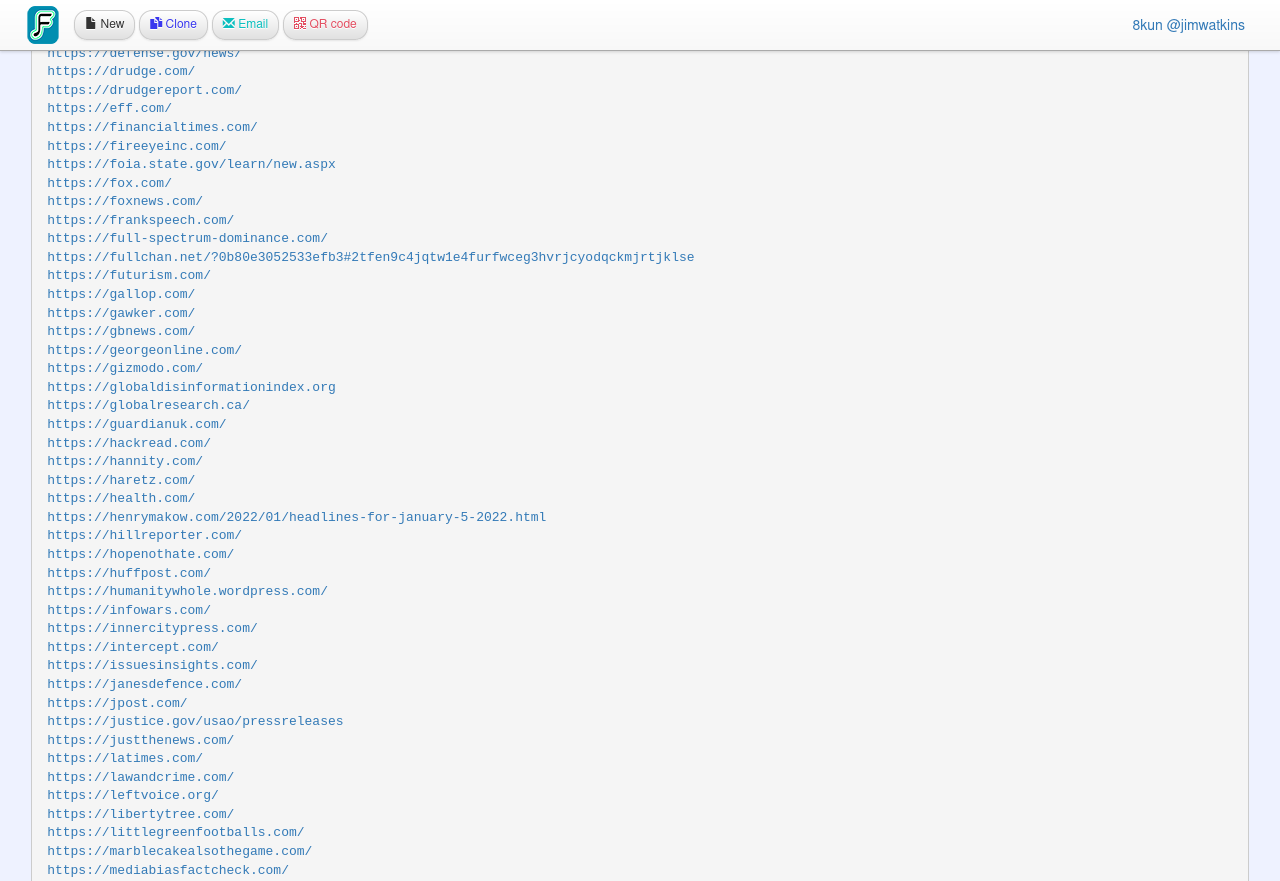Screen dimensions: 1280x881
Task: Open the hannity.com link
Action: (125, 462)
